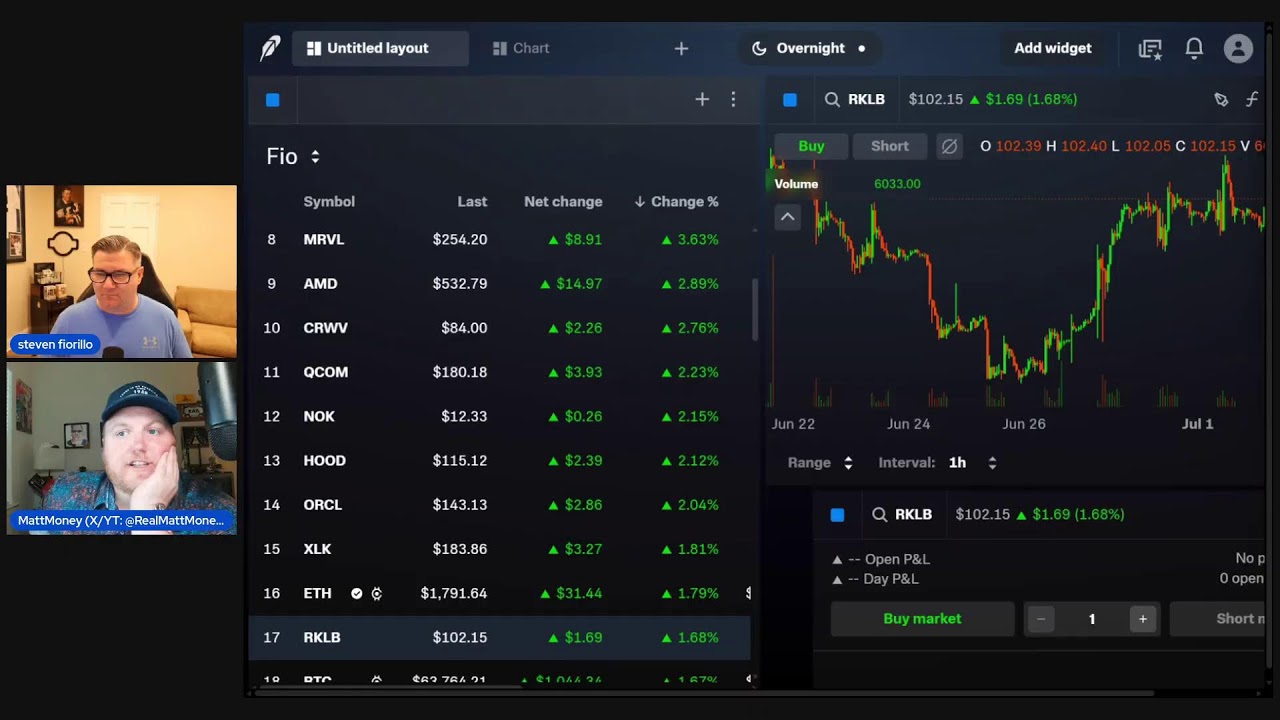
Task: Sort watchlist by Change % column
Action: click(676, 201)
